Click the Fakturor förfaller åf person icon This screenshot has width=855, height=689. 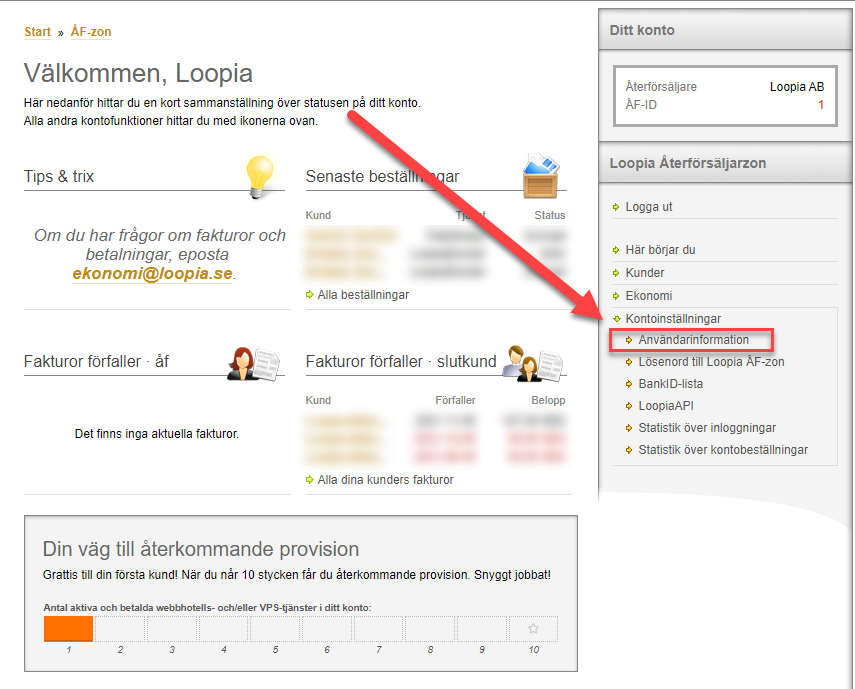pyautogui.click(x=254, y=363)
